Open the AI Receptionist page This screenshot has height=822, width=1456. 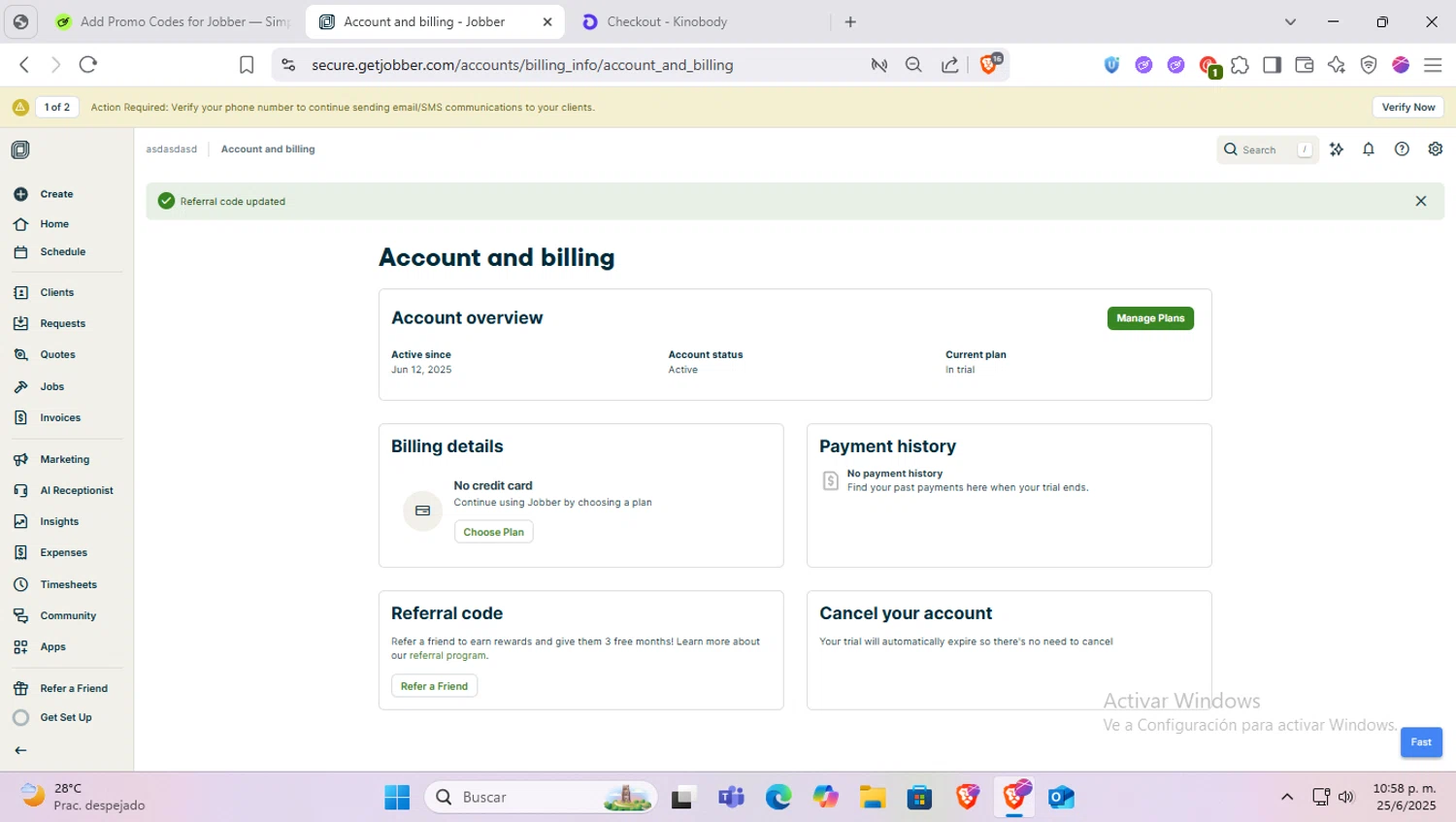[x=64, y=491]
